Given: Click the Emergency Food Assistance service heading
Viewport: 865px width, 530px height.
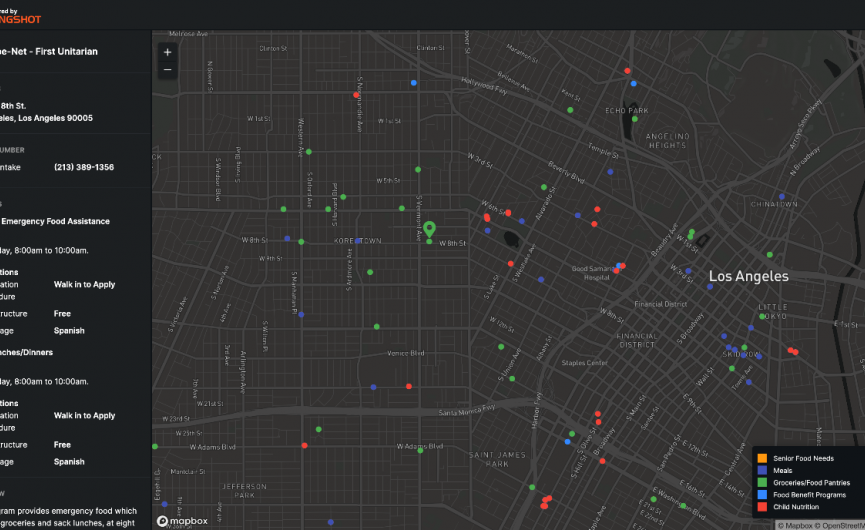Looking at the screenshot, I should pos(56,221).
